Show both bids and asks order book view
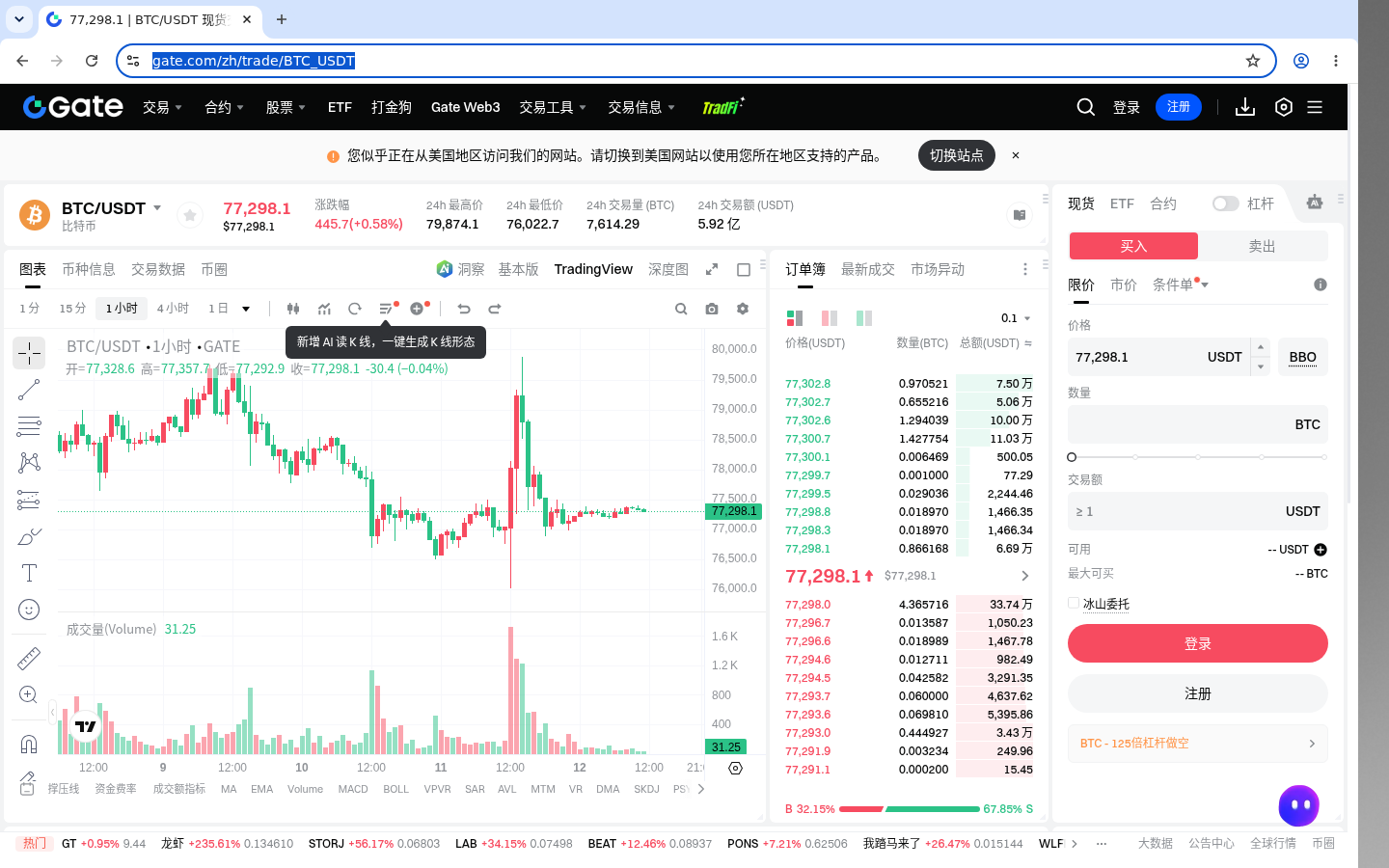The image size is (1389, 868). [795, 317]
